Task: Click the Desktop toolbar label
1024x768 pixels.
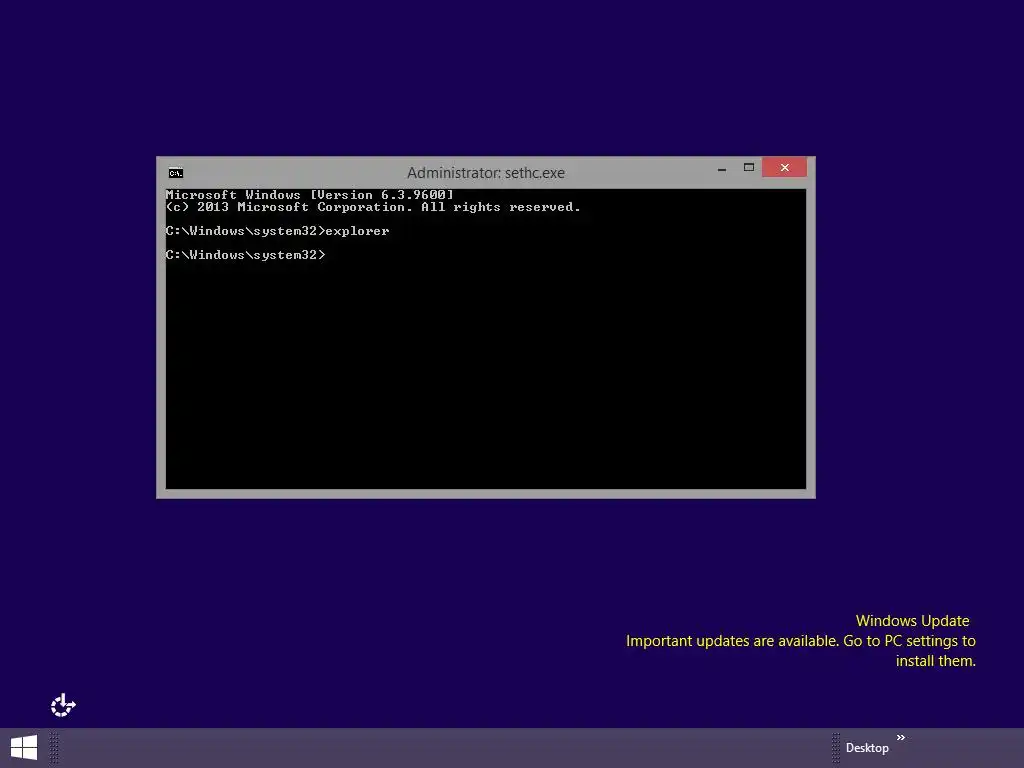Action: (x=867, y=748)
